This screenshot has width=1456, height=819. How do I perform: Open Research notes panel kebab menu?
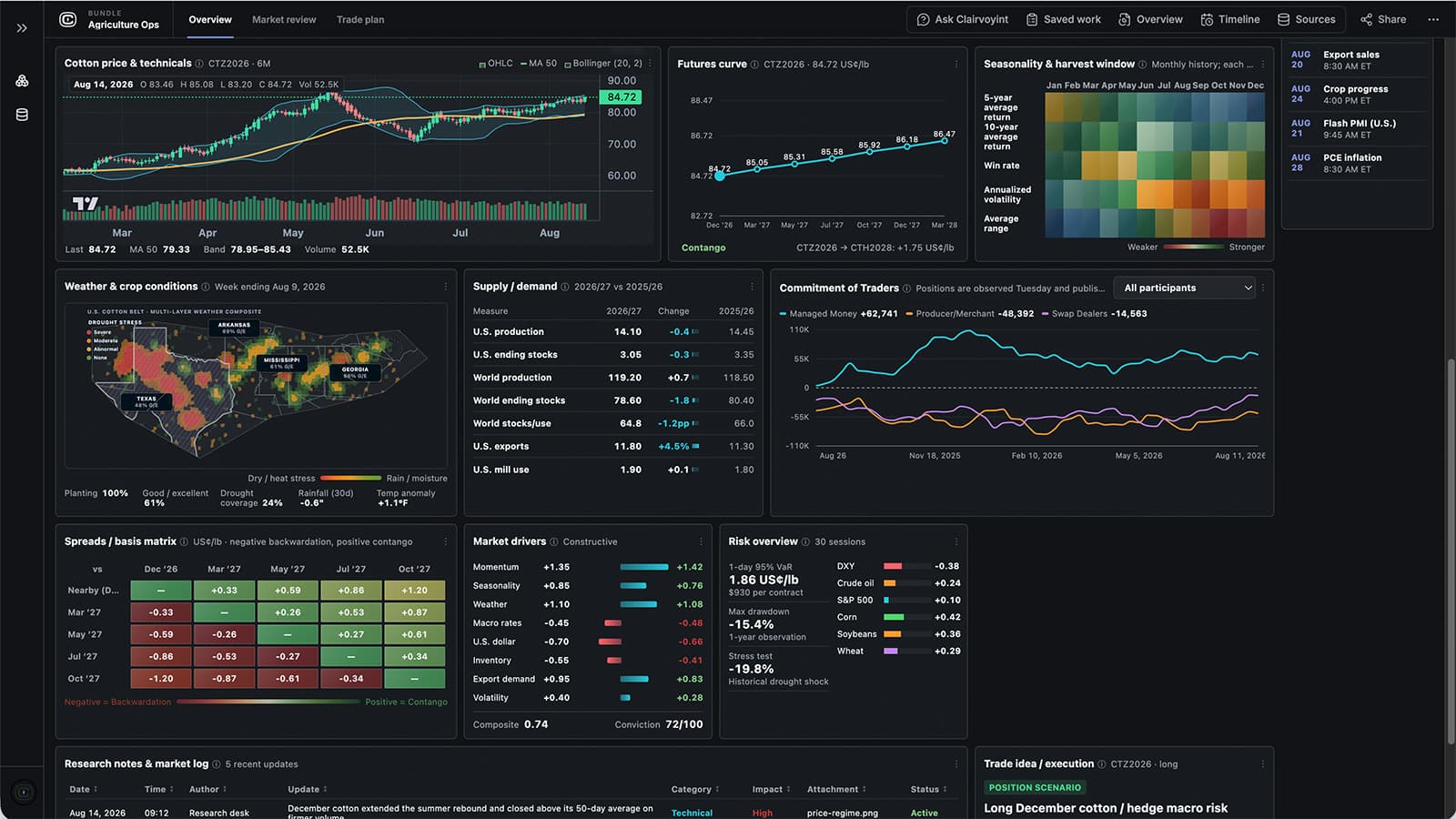[955, 764]
